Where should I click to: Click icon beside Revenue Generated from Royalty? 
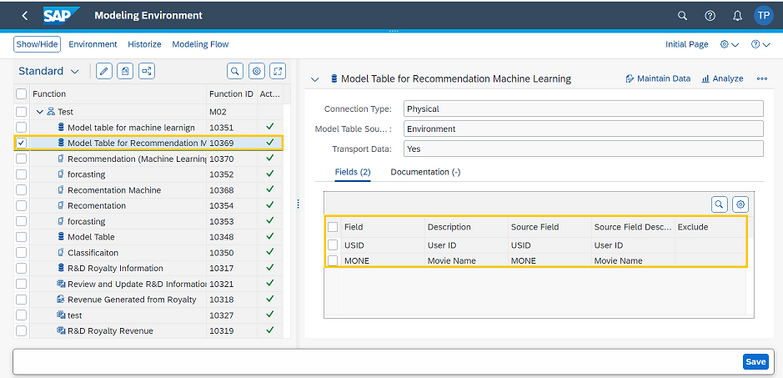tap(61, 300)
